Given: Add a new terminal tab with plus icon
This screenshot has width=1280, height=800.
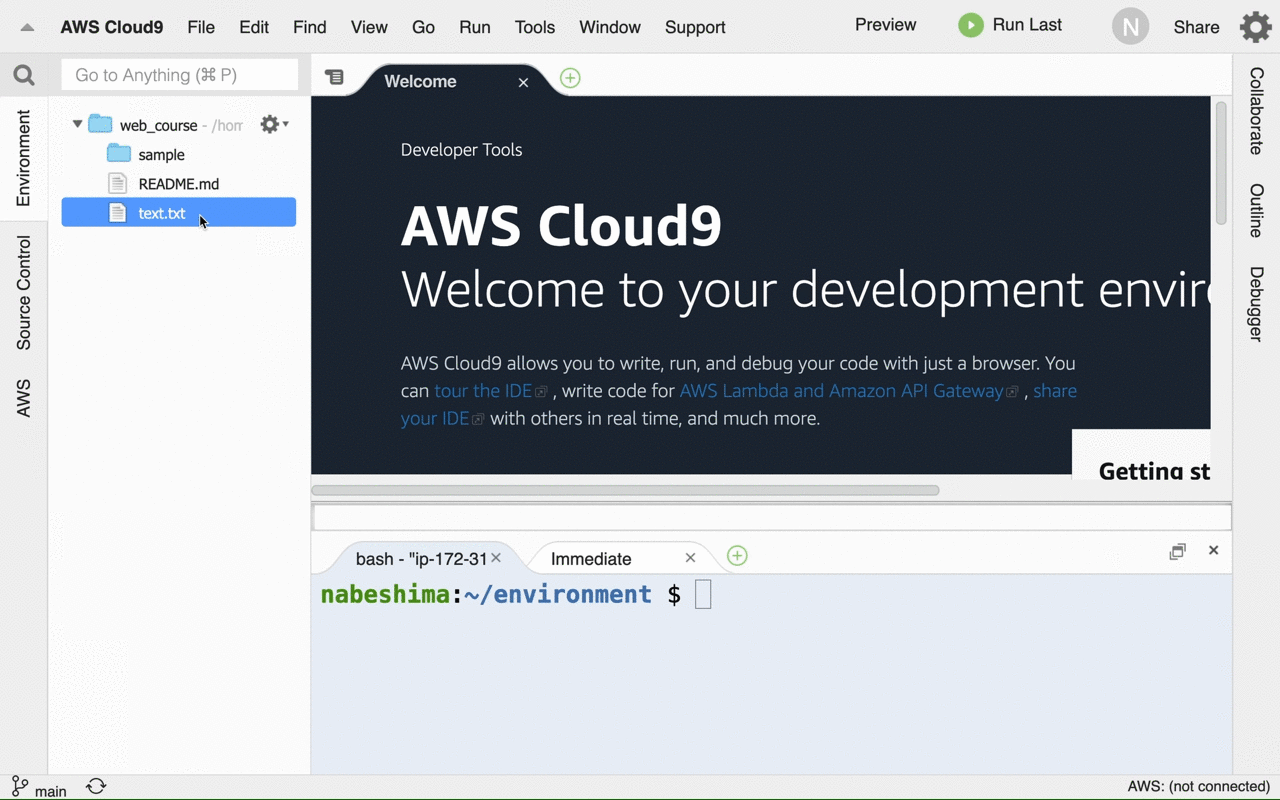Looking at the screenshot, I should tap(737, 555).
